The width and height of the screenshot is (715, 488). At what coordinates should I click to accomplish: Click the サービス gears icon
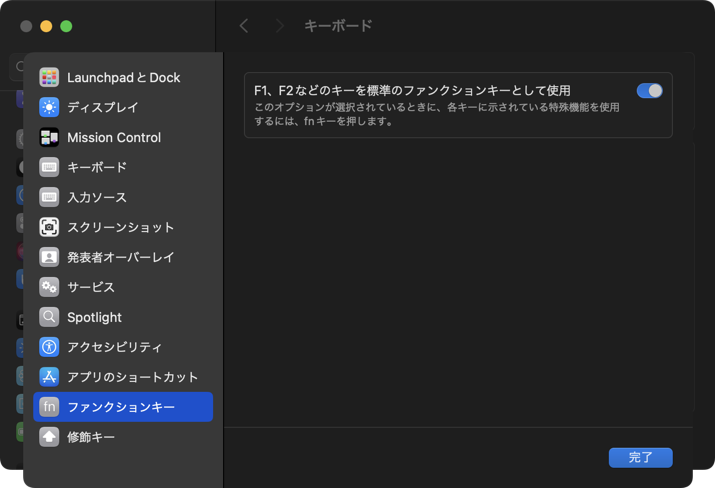(x=49, y=287)
